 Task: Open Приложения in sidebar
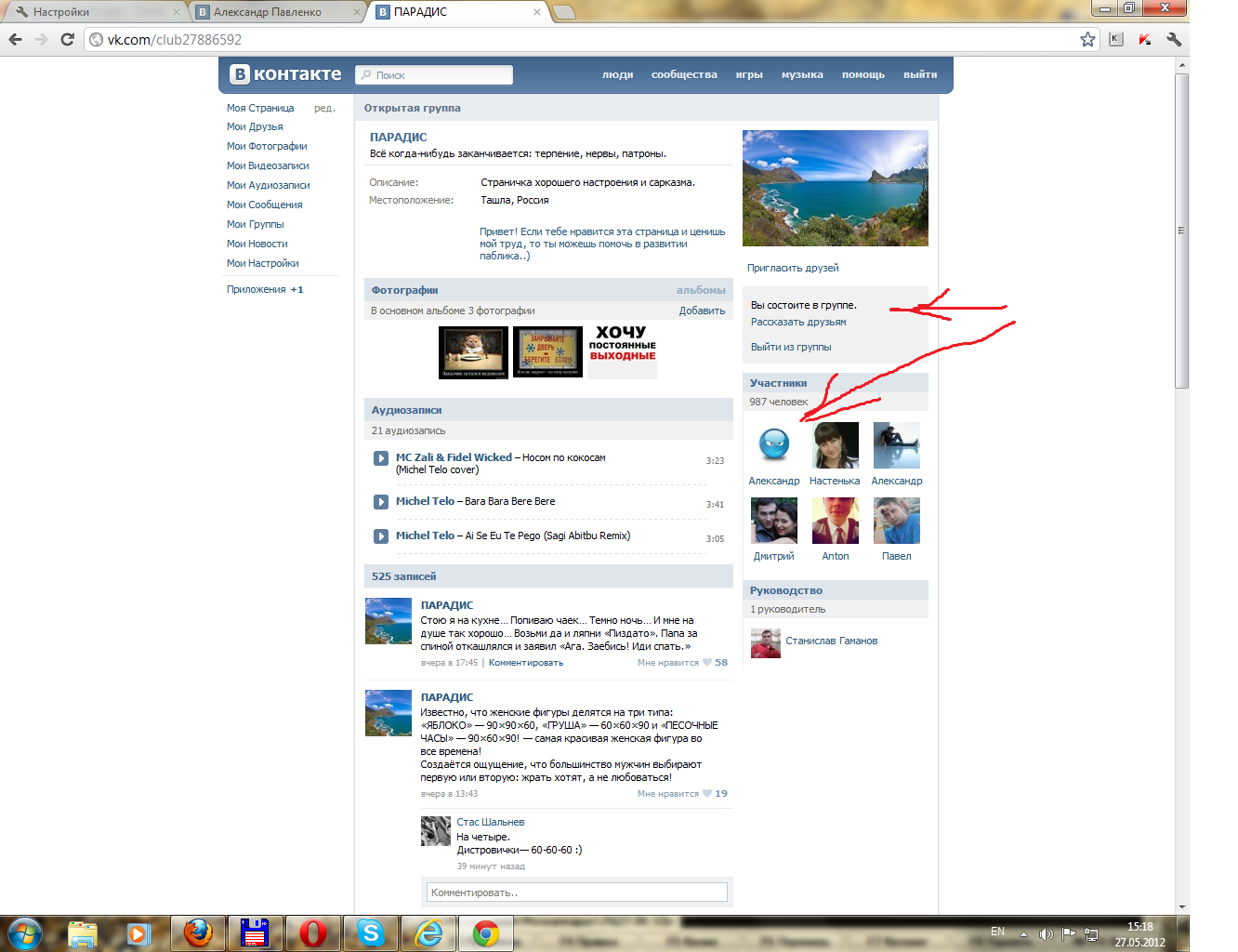257,289
